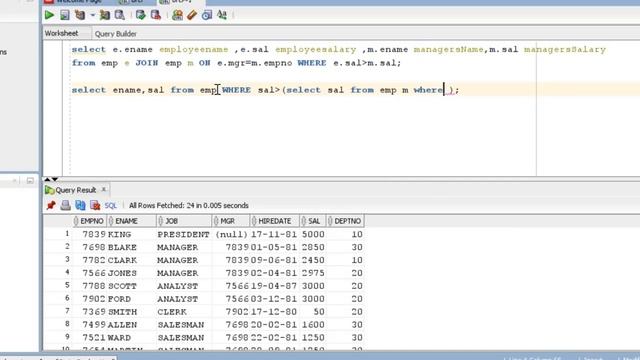Click the HIREDATE column header

[x=274, y=221]
